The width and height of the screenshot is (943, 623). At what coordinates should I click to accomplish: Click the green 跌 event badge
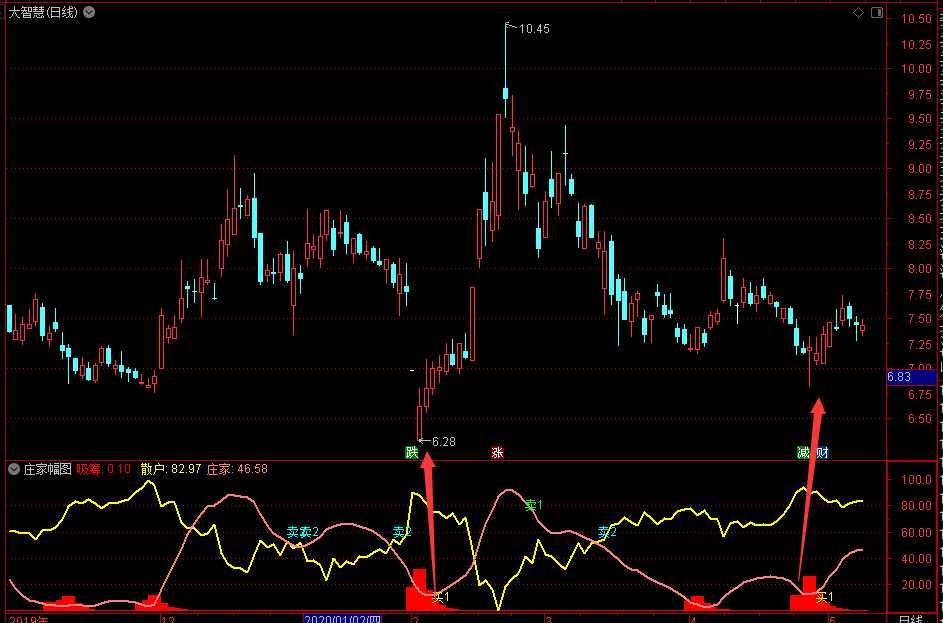point(411,453)
